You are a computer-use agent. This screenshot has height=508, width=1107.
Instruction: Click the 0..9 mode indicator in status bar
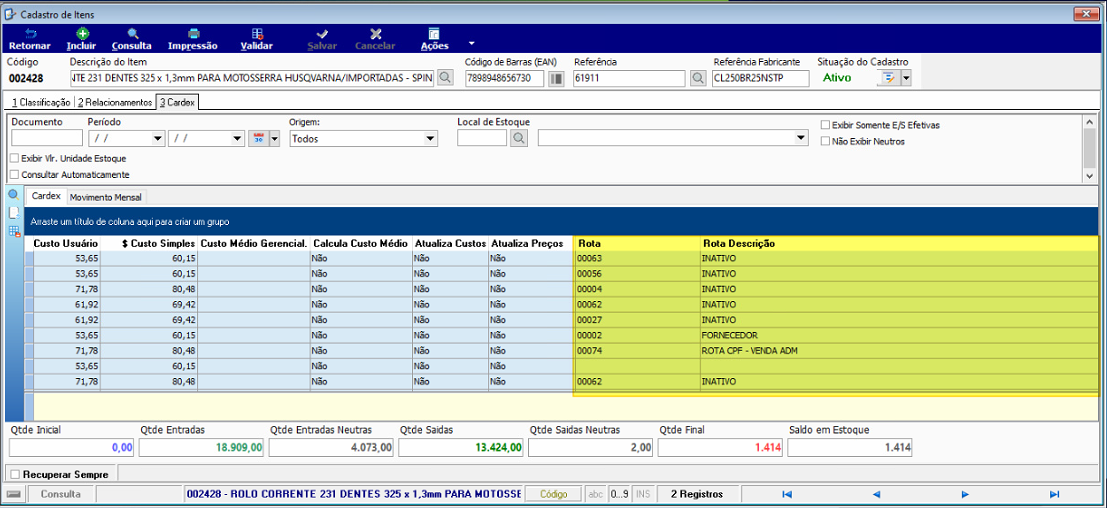(x=619, y=494)
